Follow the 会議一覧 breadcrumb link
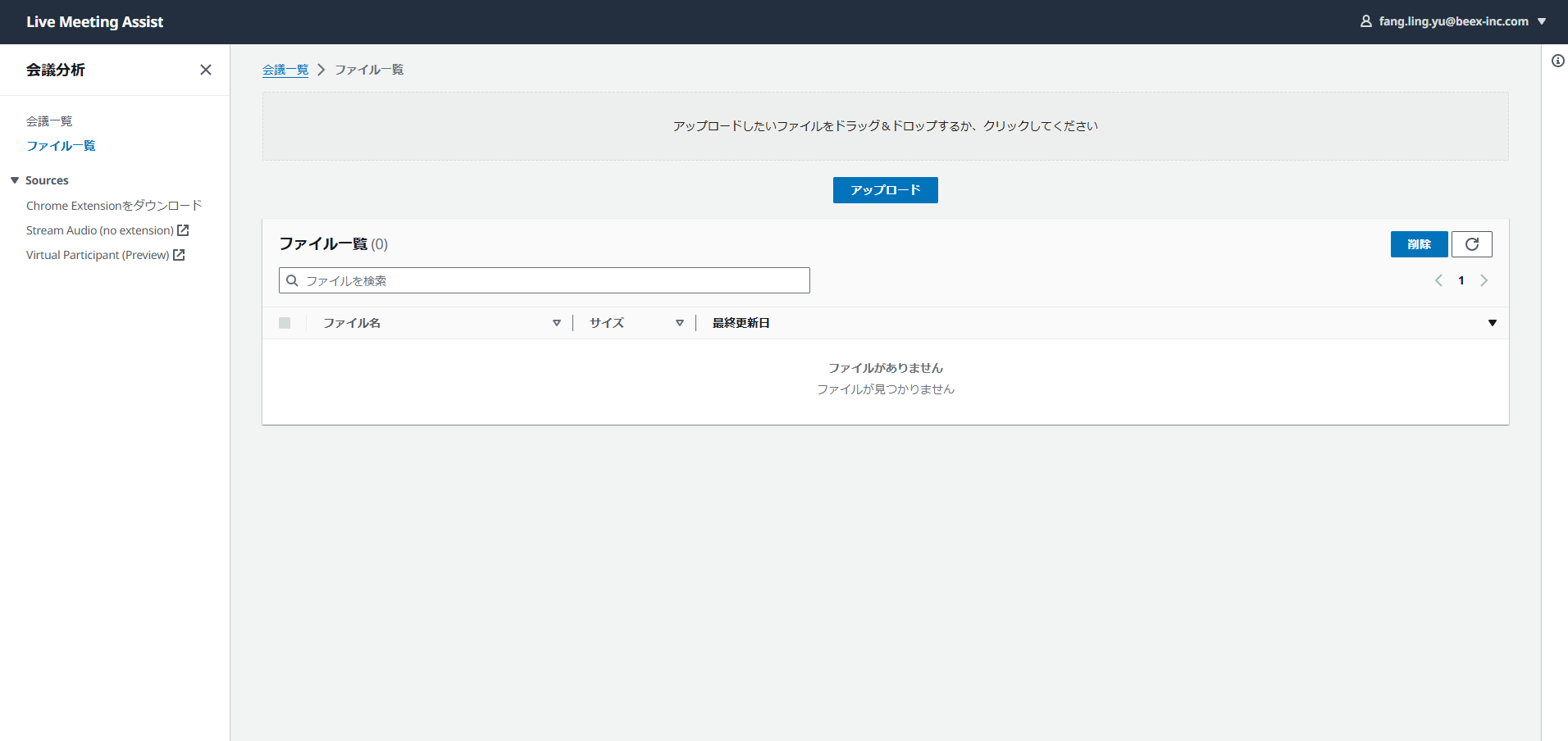 [285, 70]
